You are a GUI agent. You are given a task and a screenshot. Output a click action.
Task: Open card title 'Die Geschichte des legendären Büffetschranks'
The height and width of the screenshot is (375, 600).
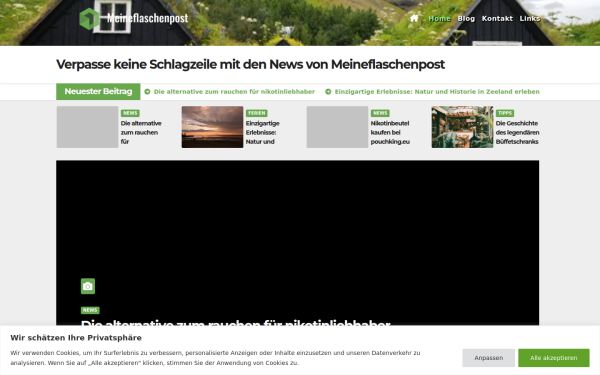[517, 132]
